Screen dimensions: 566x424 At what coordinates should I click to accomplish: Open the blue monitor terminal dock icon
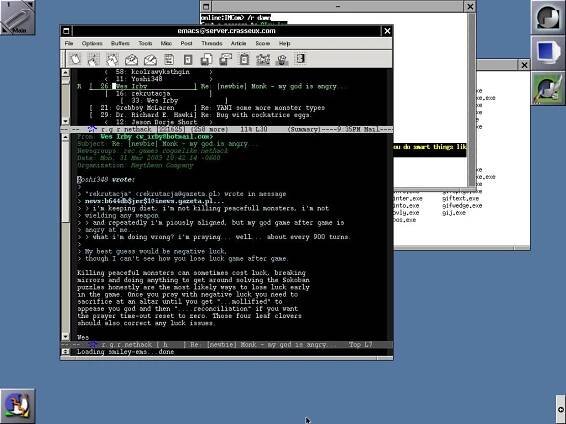coord(548,53)
